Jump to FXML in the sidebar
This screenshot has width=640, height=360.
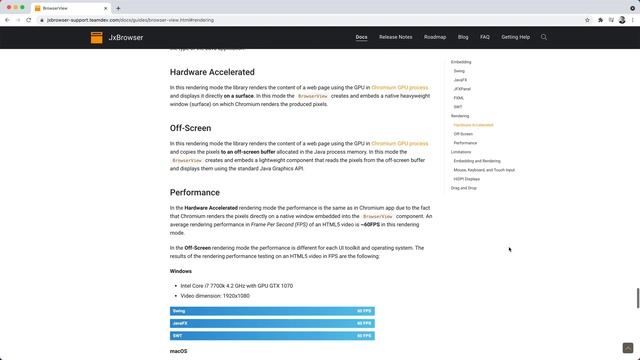coord(458,98)
